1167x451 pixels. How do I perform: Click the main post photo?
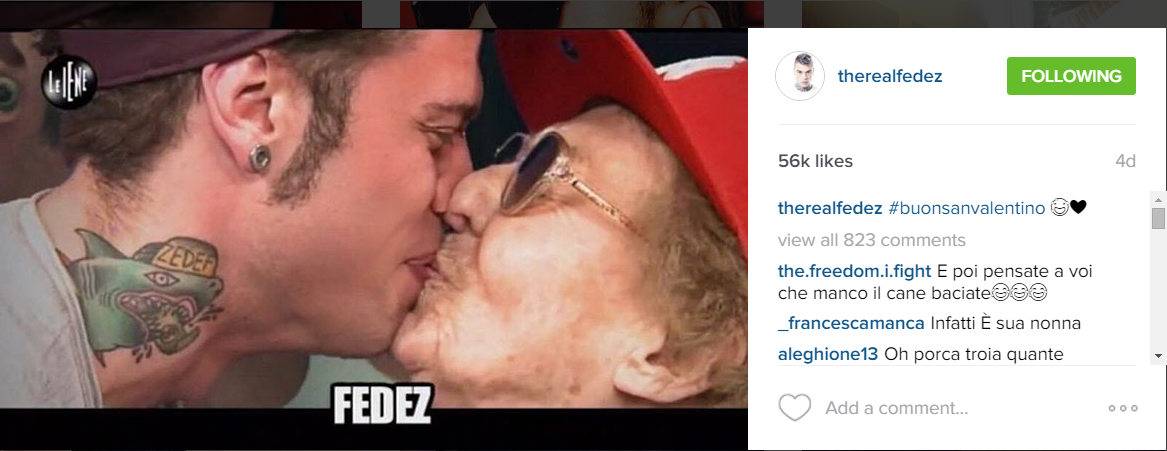[x=374, y=238]
